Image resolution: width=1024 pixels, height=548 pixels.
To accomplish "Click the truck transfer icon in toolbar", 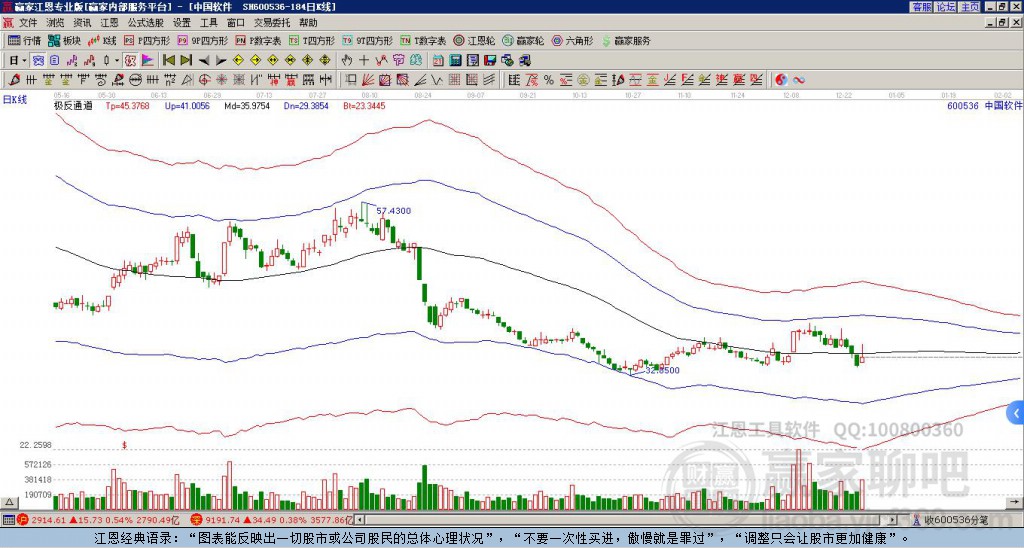I will click(x=524, y=61).
